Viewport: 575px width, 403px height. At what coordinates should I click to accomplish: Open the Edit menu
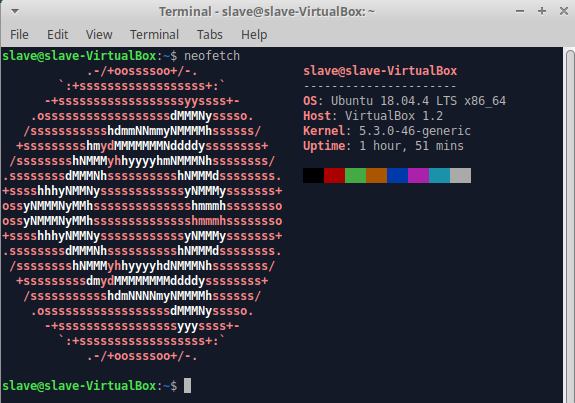pyautogui.click(x=58, y=35)
